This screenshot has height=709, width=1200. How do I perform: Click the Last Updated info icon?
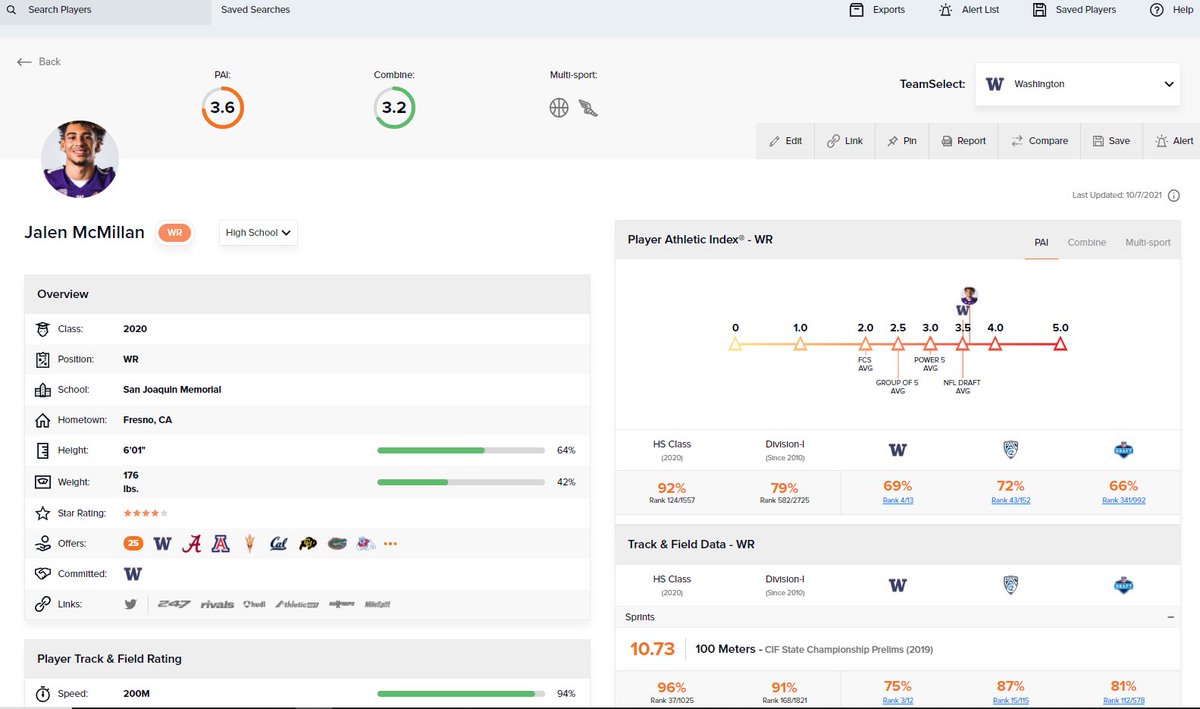click(1174, 196)
